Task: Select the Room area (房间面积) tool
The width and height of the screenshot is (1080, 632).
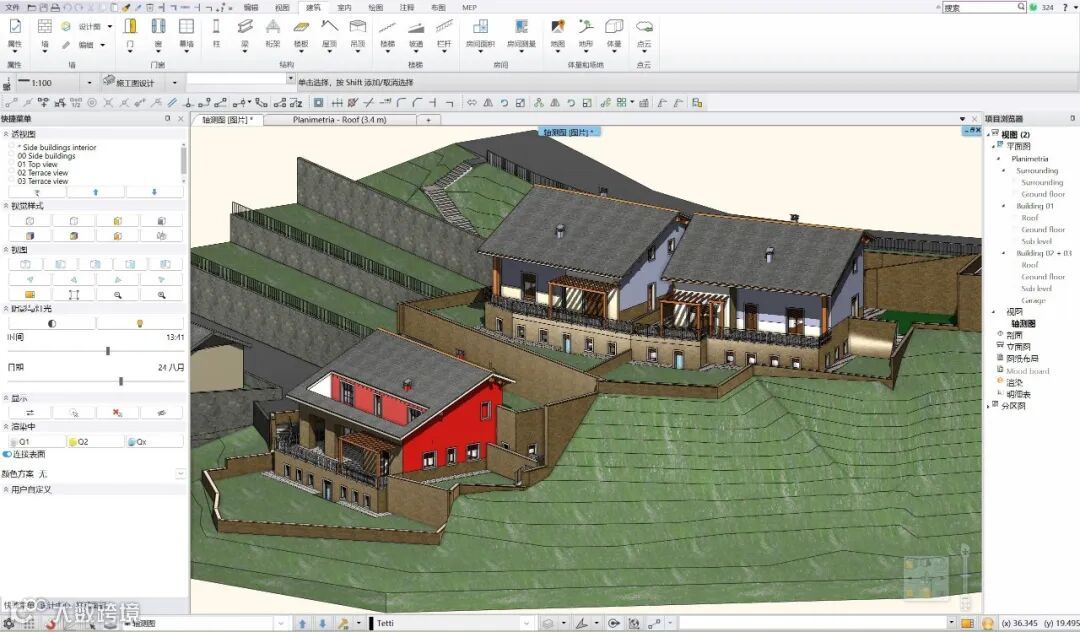Action: tap(480, 34)
